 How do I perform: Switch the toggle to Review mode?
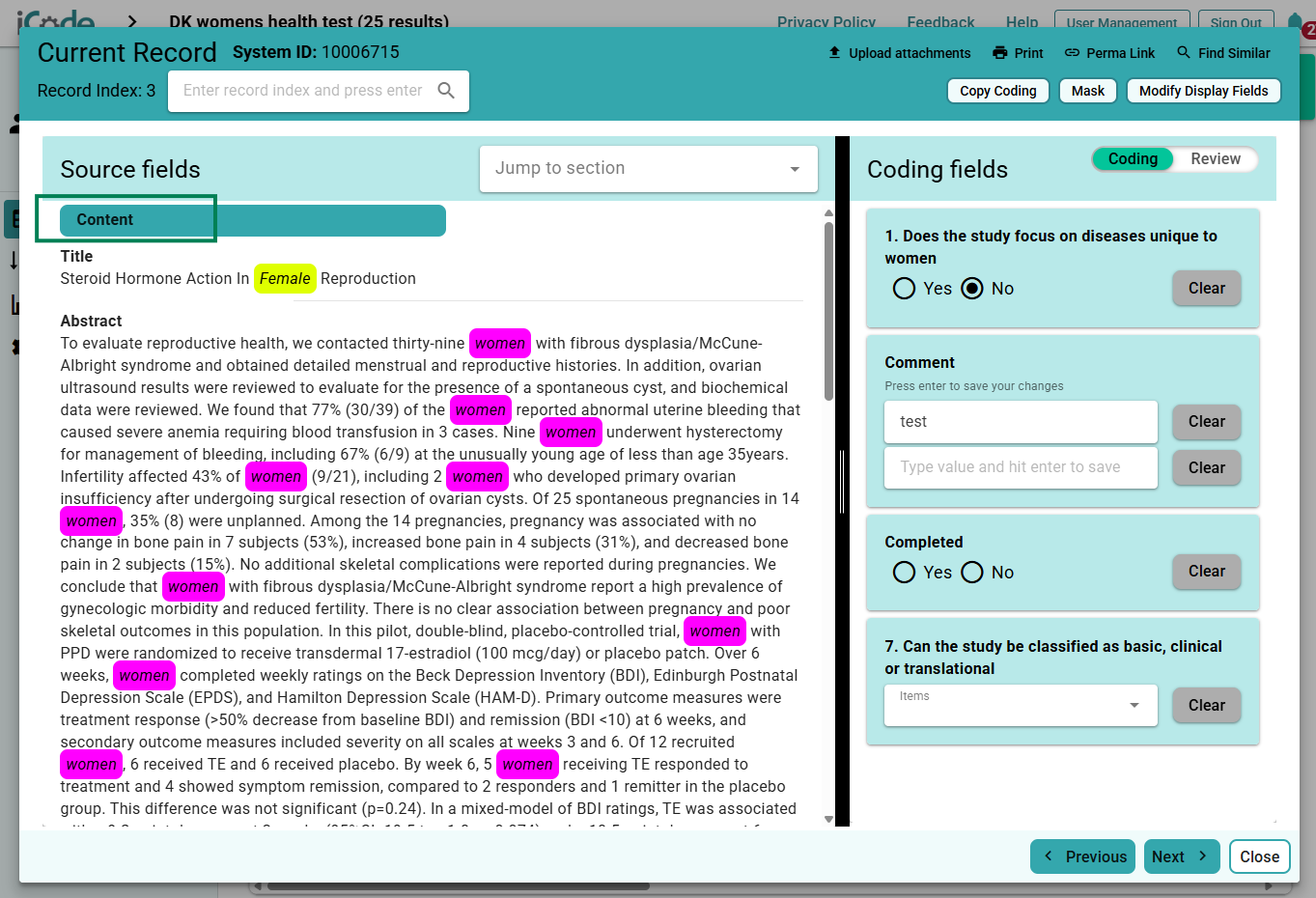pyautogui.click(x=1215, y=158)
